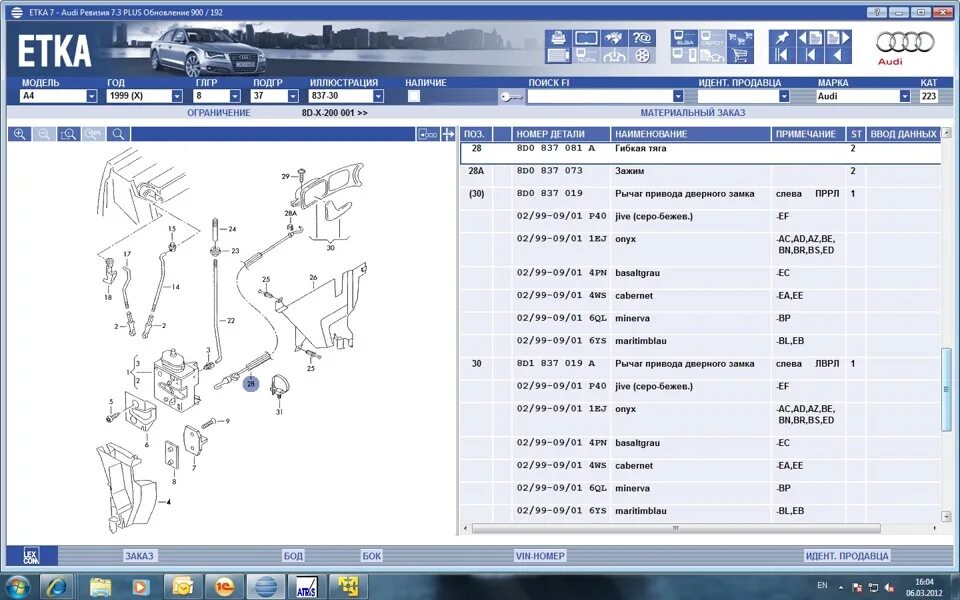Click the ОГРАНИЧЕНИЕ label

pyautogui.click(x=219, y=113)
